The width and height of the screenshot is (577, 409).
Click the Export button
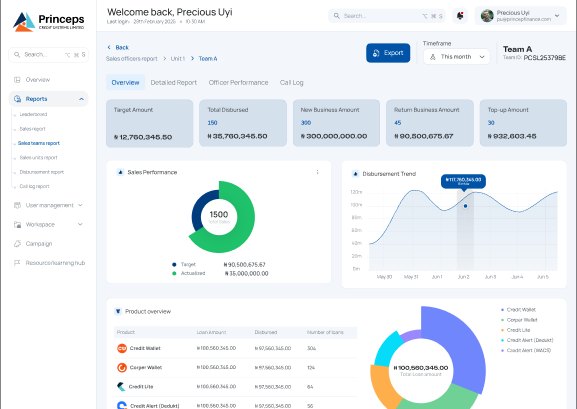point(388,53)
